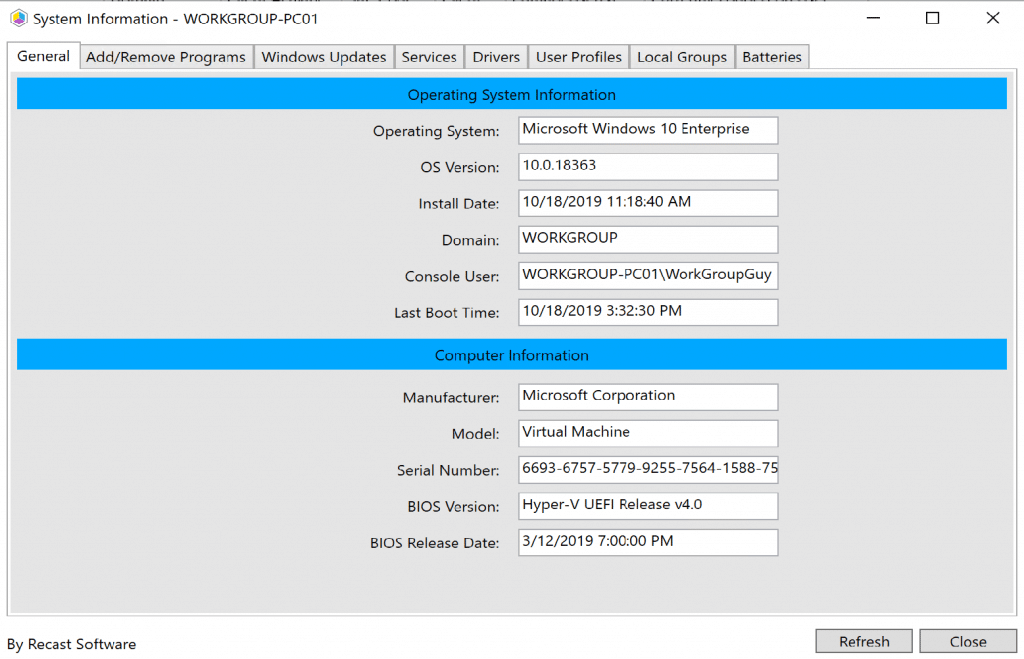This screenshot has height=659, width=1024.
Task: Click the Refresh button
Action: pyautogui.click(x=863, y=641)
